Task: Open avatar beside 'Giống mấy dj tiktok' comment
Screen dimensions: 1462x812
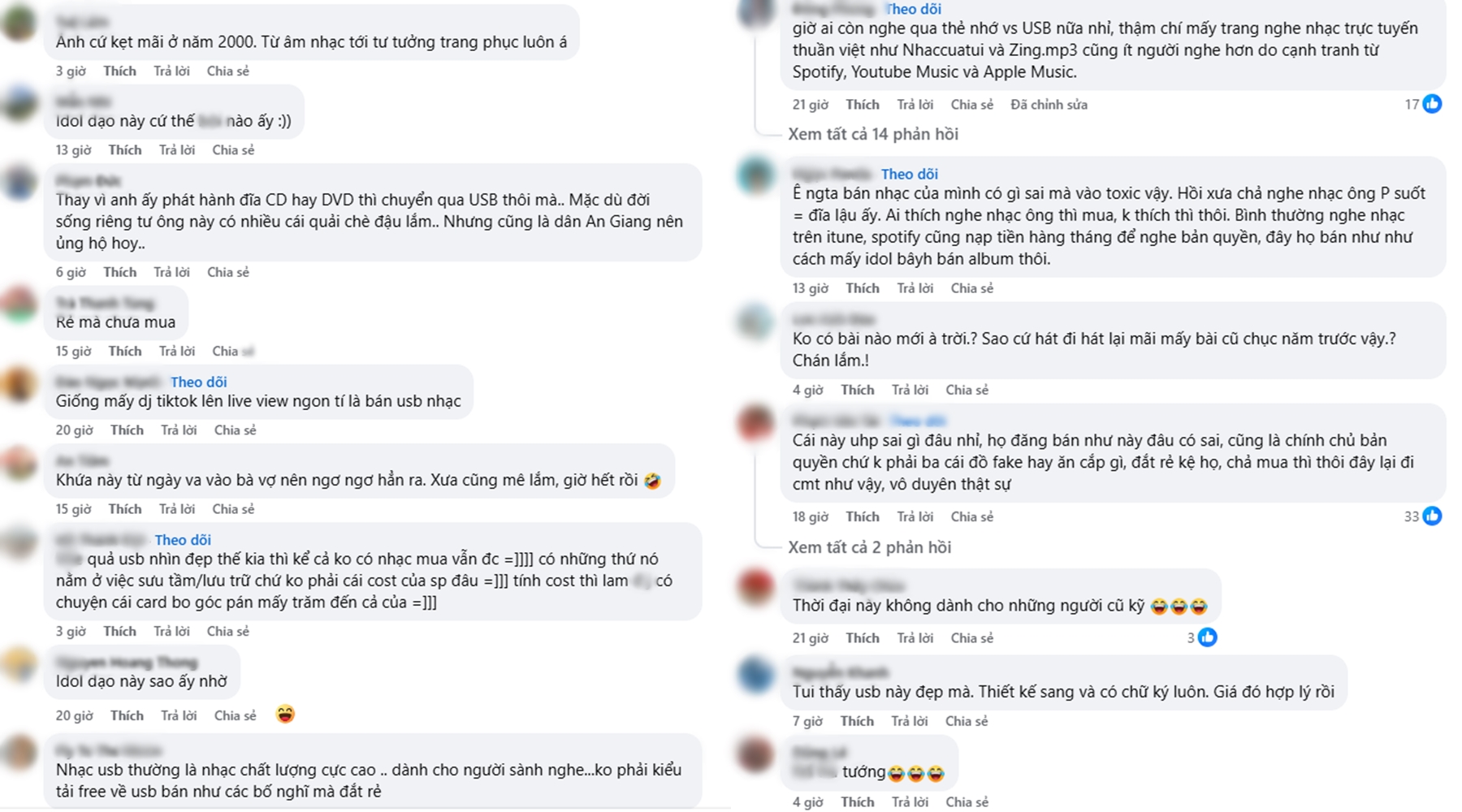Action: (19, 386)
